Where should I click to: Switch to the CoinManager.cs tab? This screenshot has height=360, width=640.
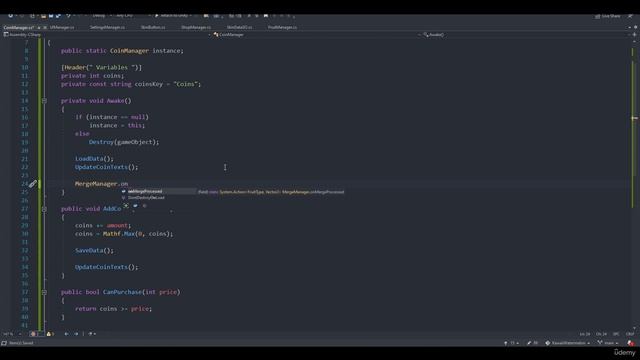(x=18, y=28)
